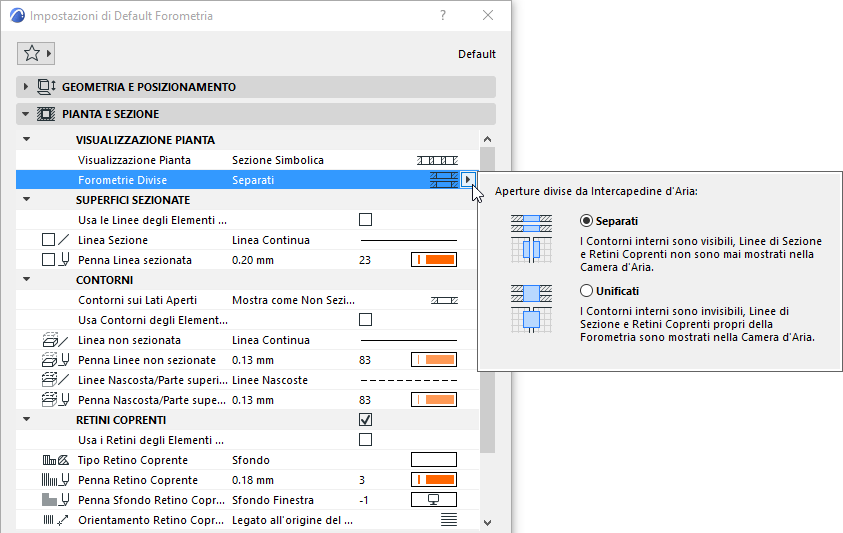Collapse the Pianta e Sezione panel
The image size is (843, 533).
pos(25,114)
